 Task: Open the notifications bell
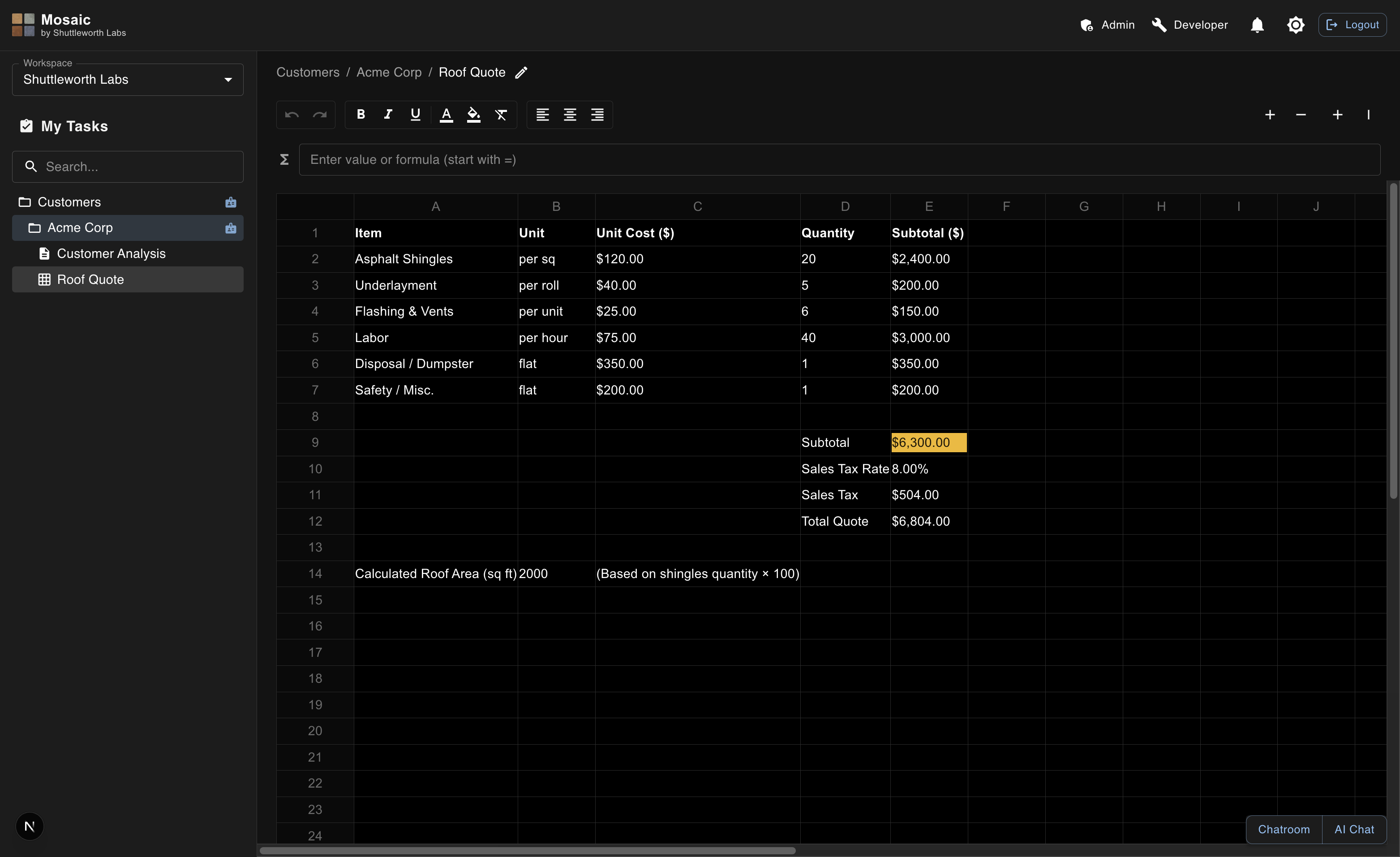pos(1257,25)
